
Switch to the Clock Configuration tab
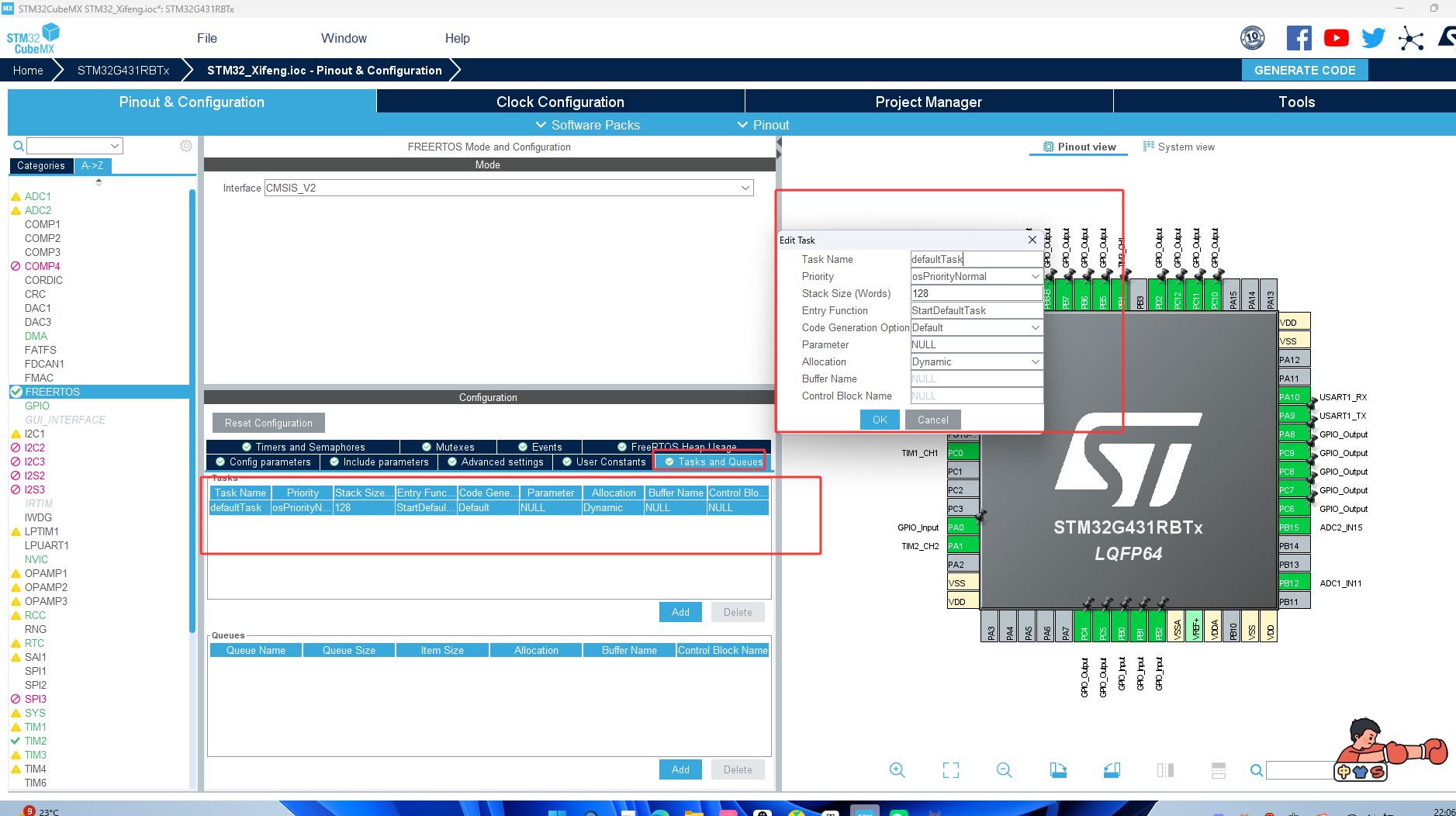pyautogui.click(x=560, y=102)
